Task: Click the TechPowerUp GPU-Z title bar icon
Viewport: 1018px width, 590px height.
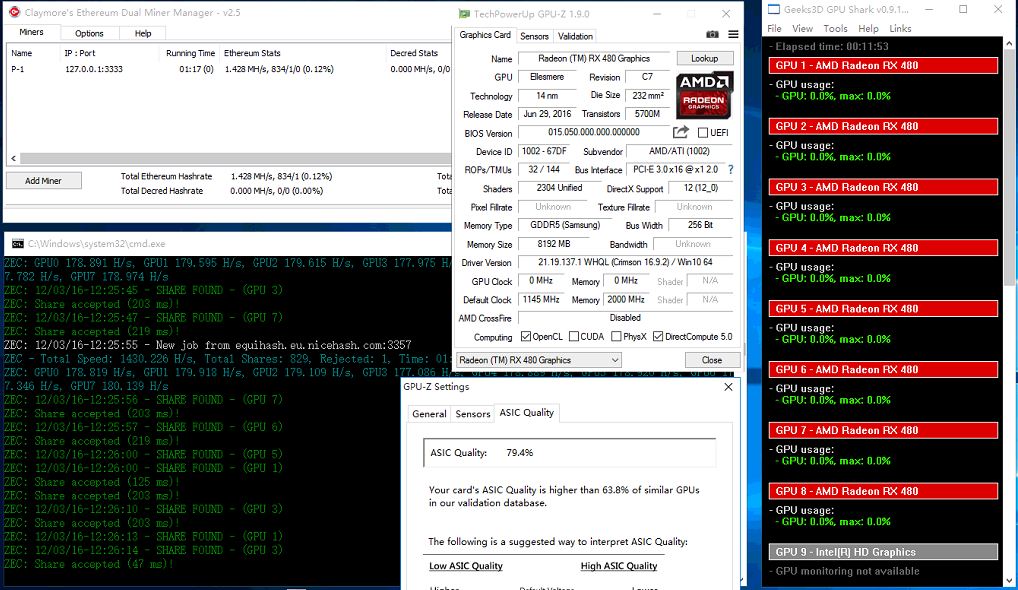Action: pyautogui.click(x=465, y=14)
